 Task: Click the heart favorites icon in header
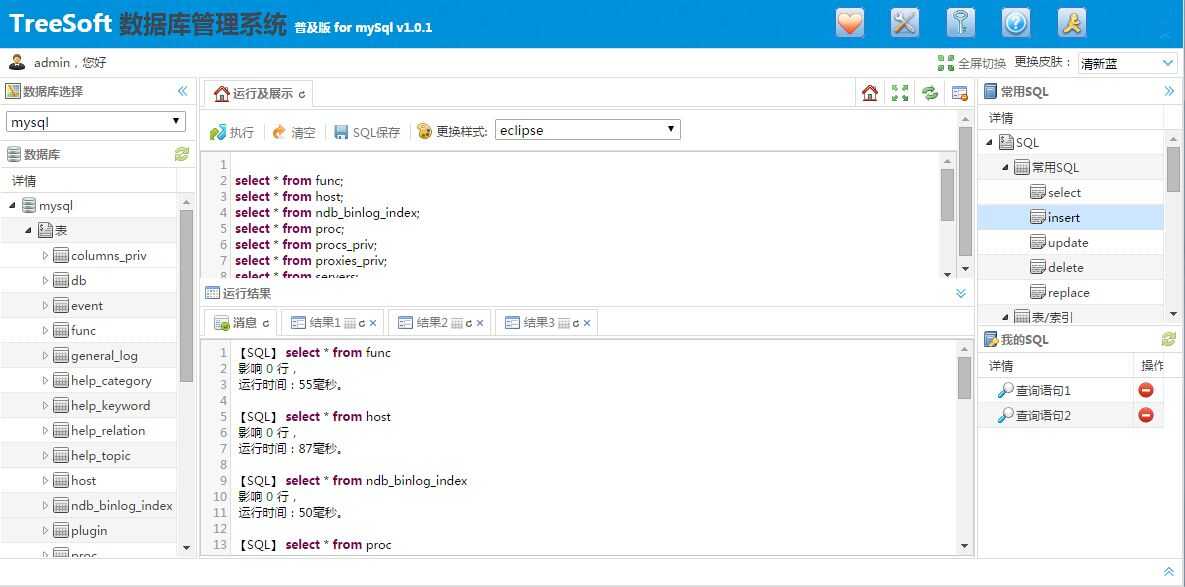tap(849, 23)
